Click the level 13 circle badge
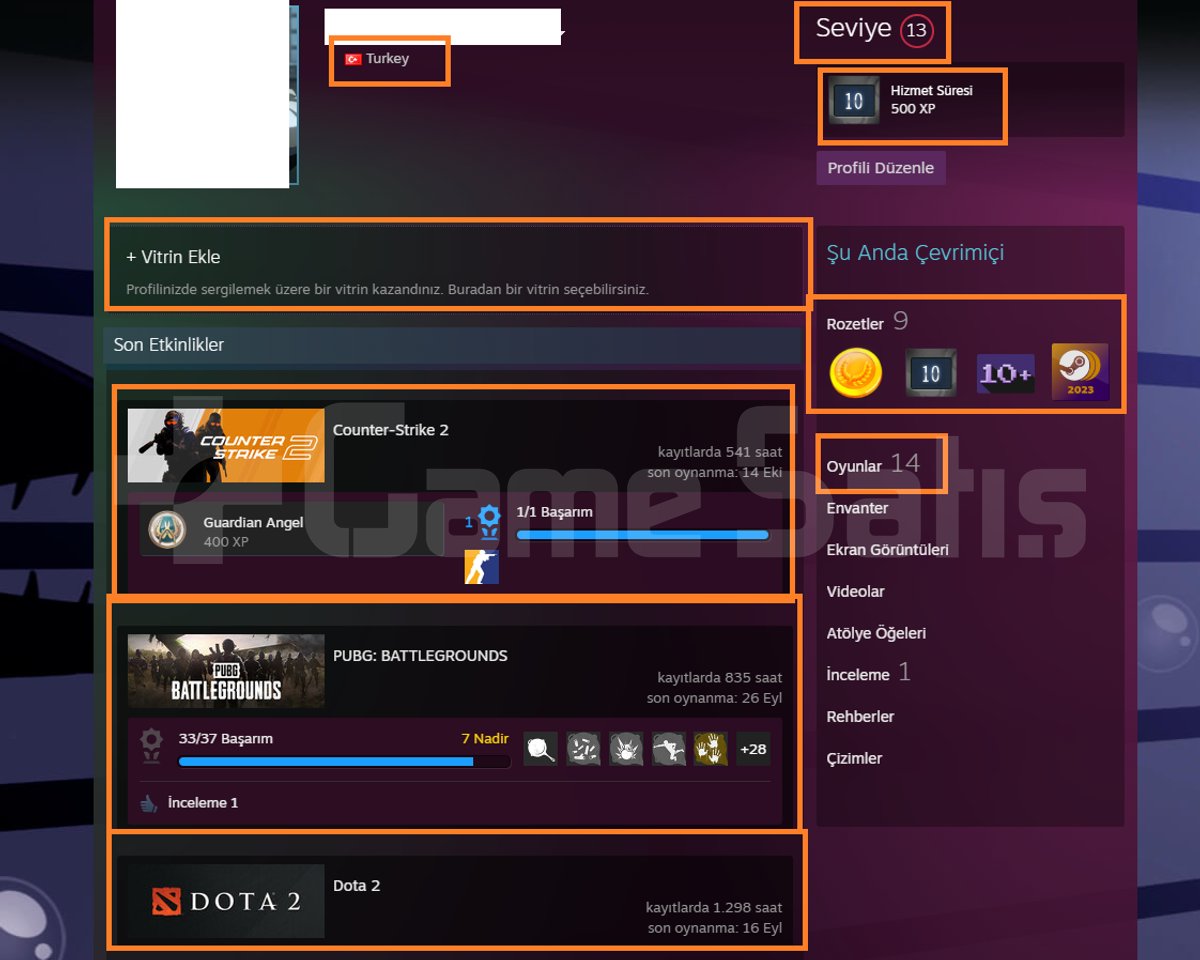Image resolution: width=1200 pixels, height=960 pixels. point(915,31)
